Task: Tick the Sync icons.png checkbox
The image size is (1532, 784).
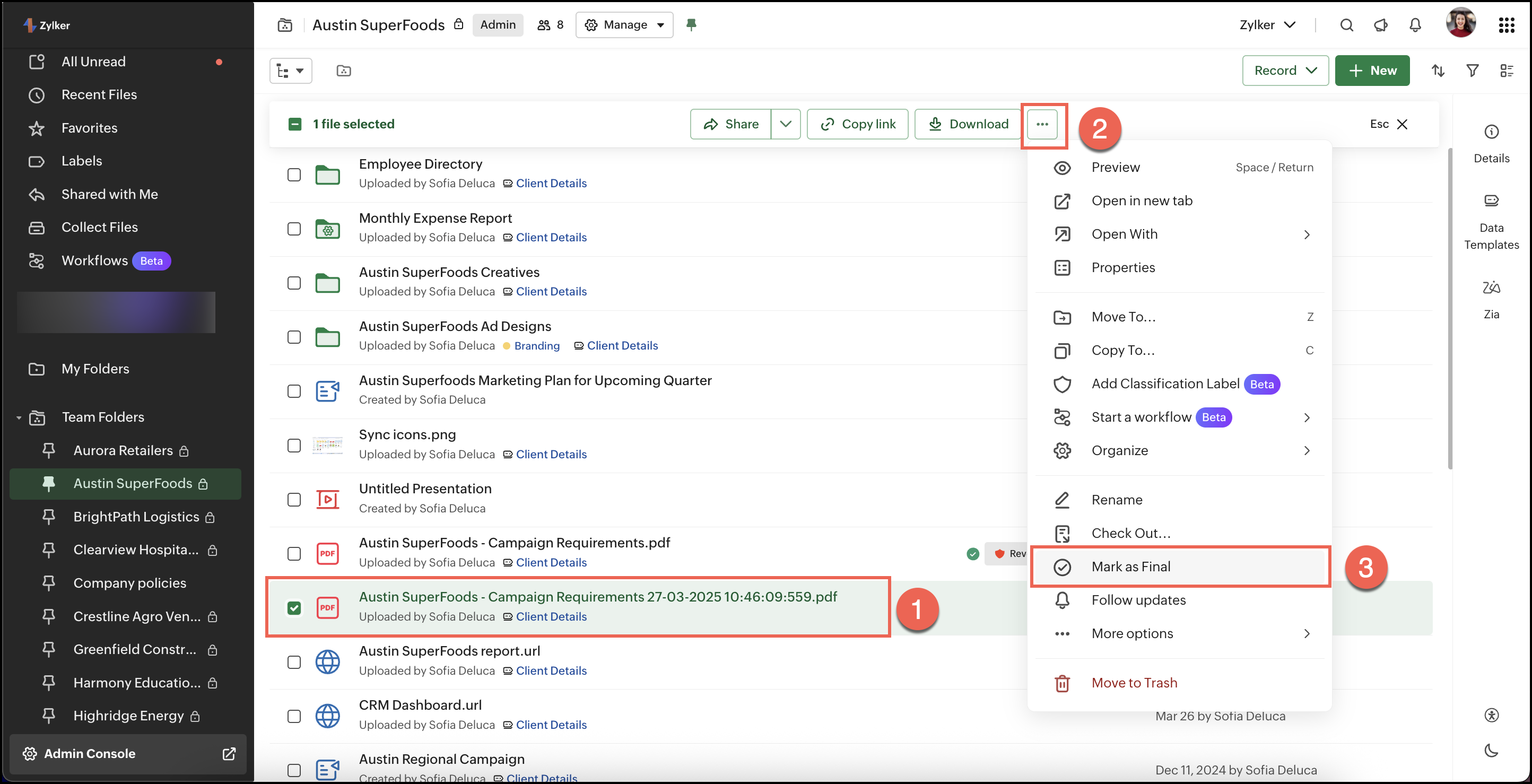Action: coord(294,445)
